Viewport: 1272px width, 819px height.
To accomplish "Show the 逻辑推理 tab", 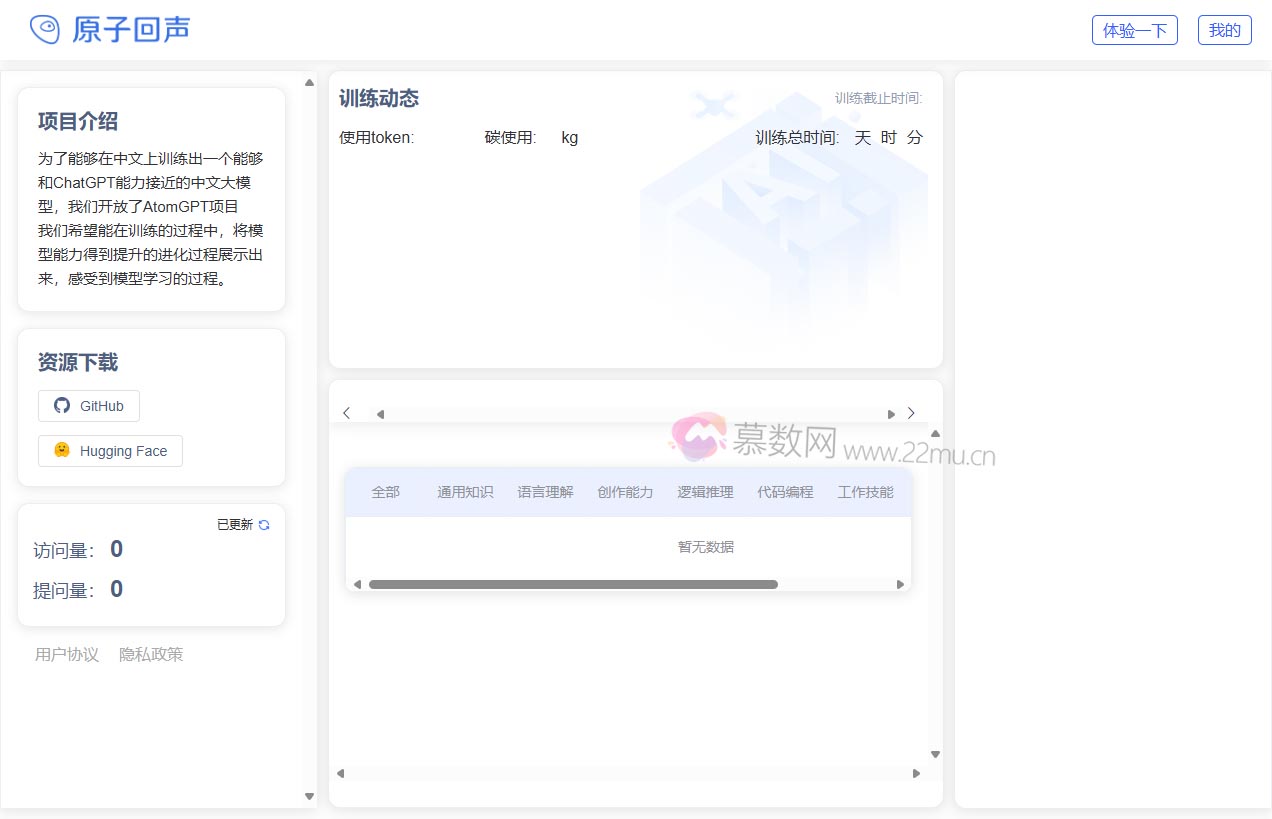I will pos(705,492).
